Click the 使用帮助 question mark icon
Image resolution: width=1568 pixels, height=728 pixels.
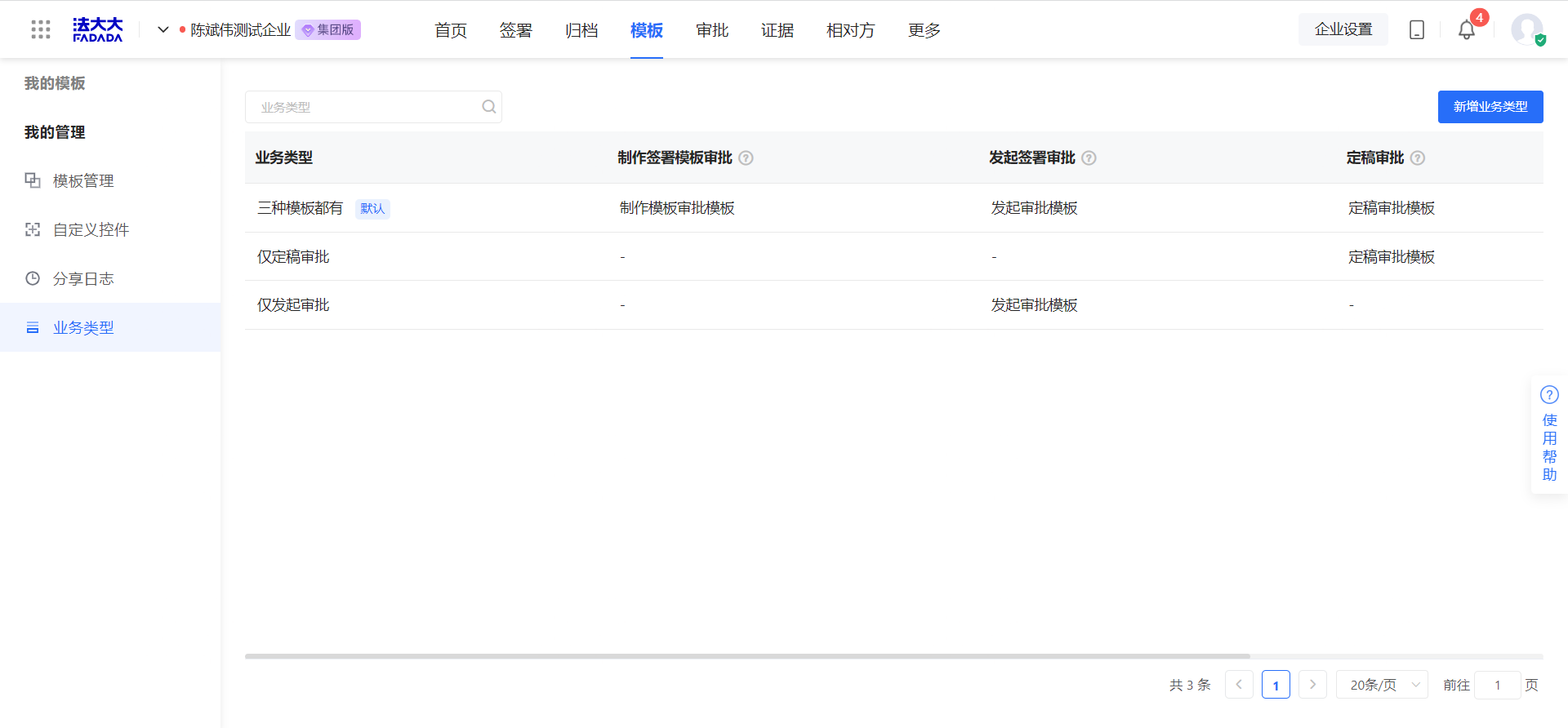coord(1549,395)
